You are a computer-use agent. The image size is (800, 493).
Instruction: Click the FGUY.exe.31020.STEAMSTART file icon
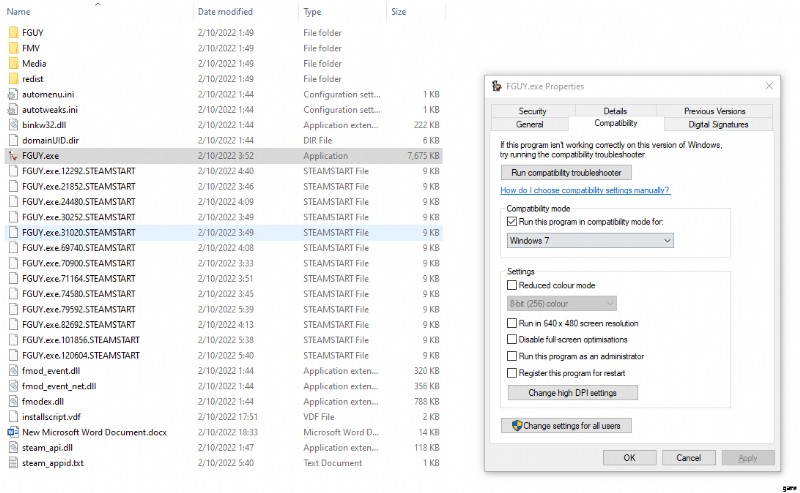point(13,232)
